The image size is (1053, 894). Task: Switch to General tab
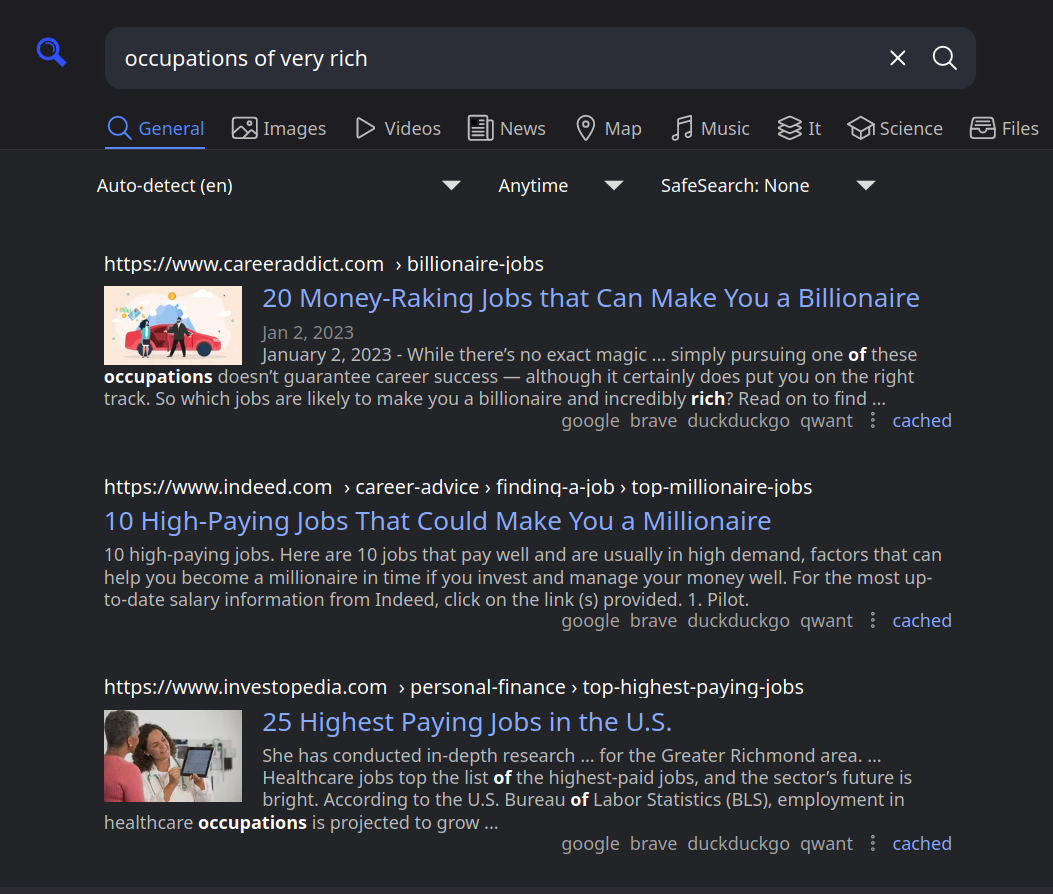click(156, 128)
